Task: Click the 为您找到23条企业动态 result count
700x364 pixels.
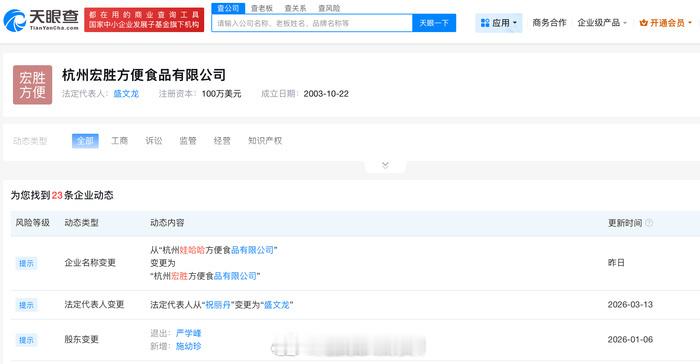Action: (x=62, y=195)
